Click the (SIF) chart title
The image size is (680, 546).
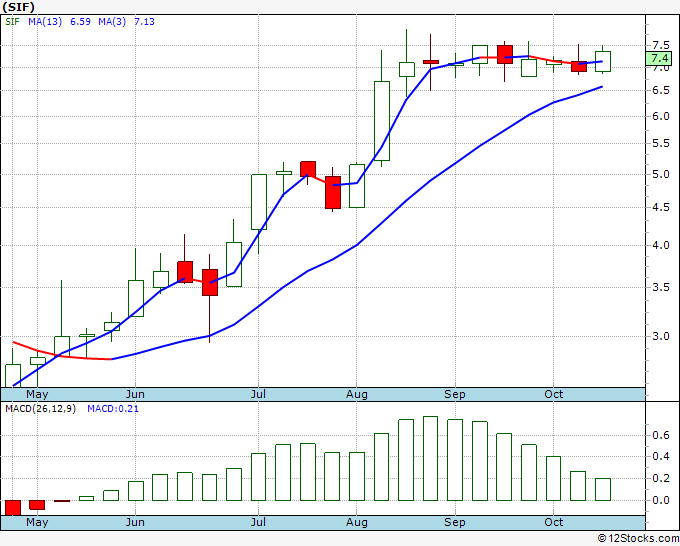point(19,7)
